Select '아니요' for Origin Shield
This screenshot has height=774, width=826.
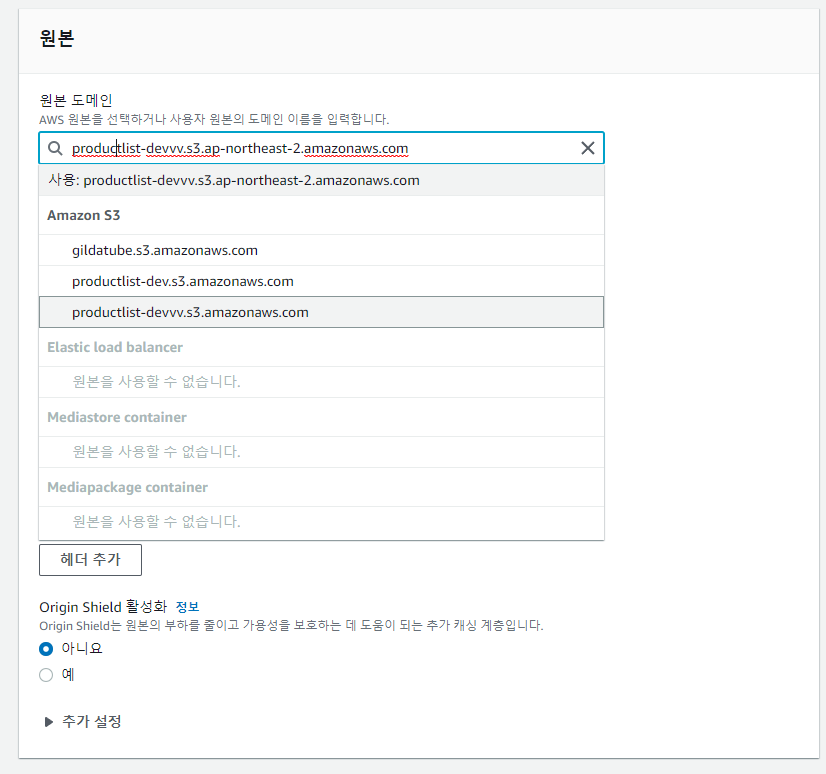[x=46, y=649]
